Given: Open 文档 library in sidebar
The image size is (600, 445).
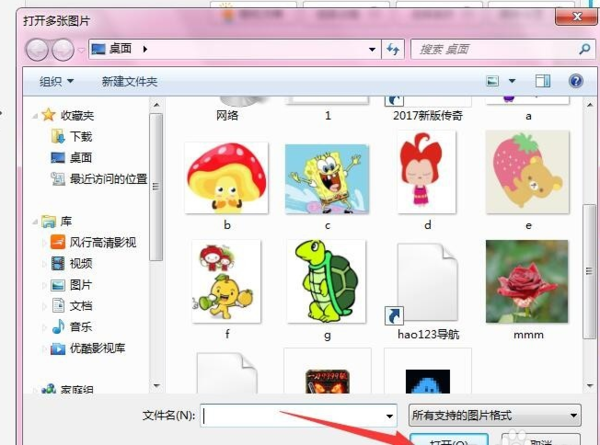Looking at the screenshot, I should point(72,306).
